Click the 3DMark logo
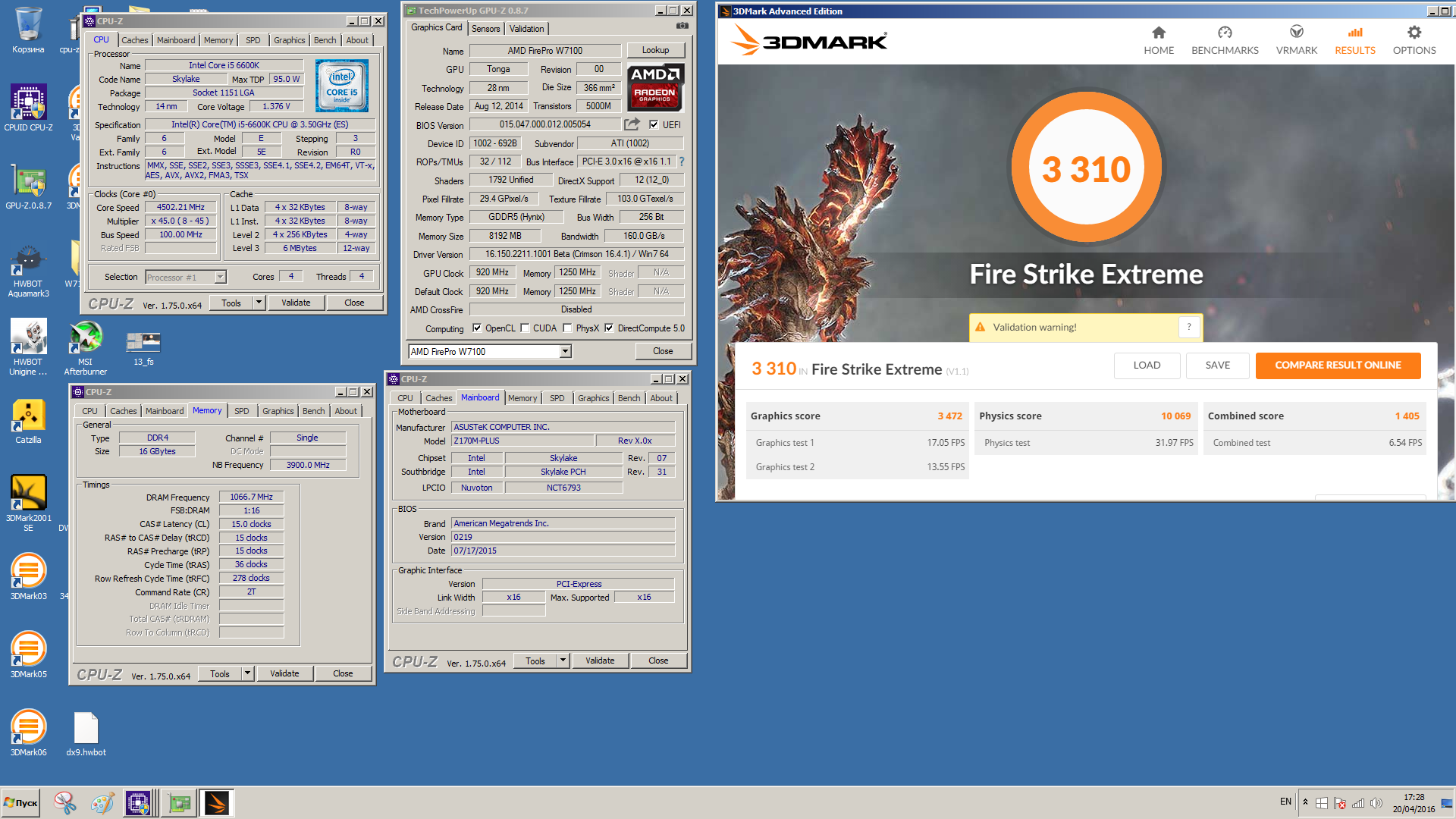Screen dimensions: 1456x819 (808, 40)
